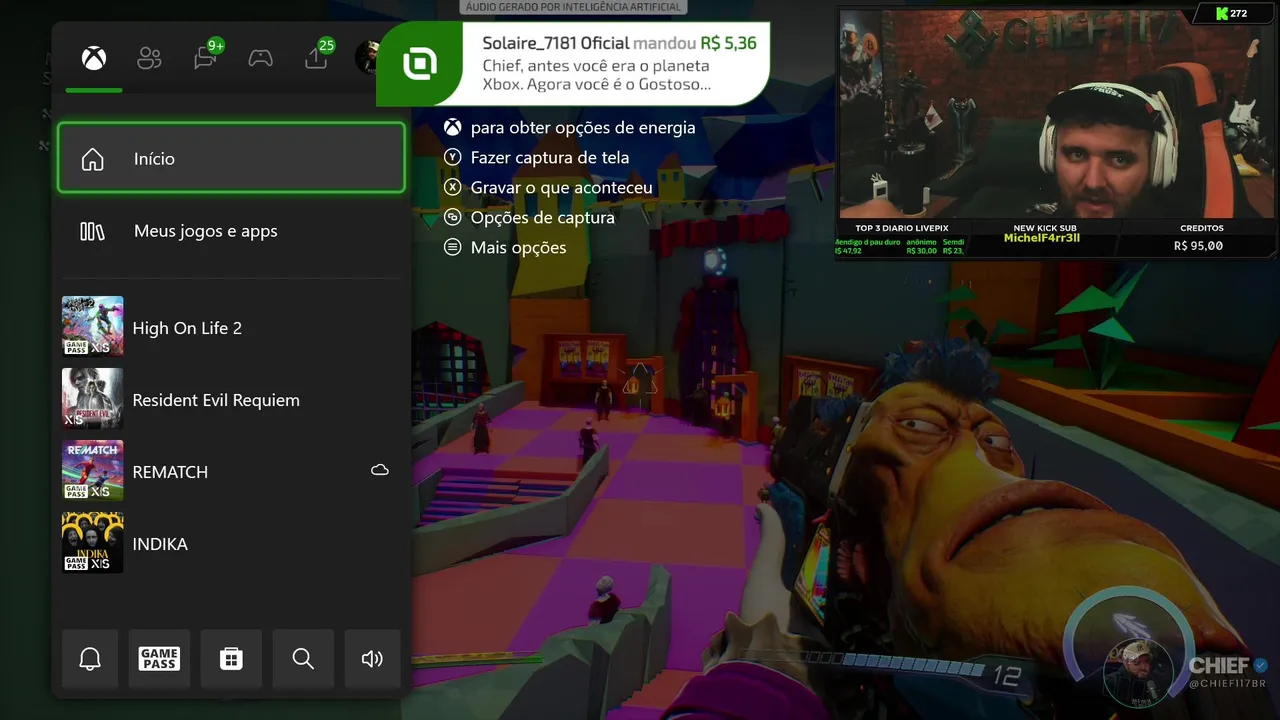Viewport: 1280px width, 720px height.
Task: Open the search magnifier button
Action: (x=303, y=658)
